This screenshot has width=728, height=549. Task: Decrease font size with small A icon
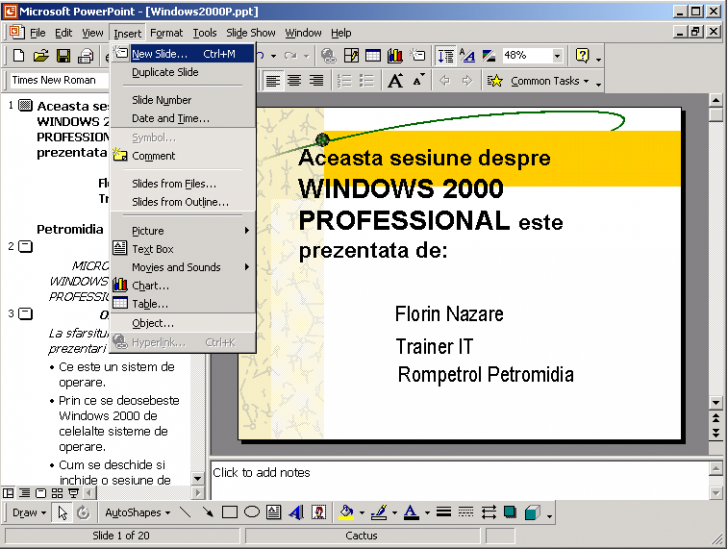(418, 81)
